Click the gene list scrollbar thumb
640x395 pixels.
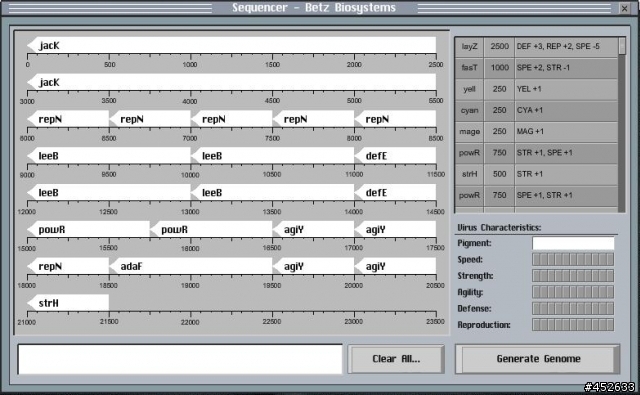622,46
